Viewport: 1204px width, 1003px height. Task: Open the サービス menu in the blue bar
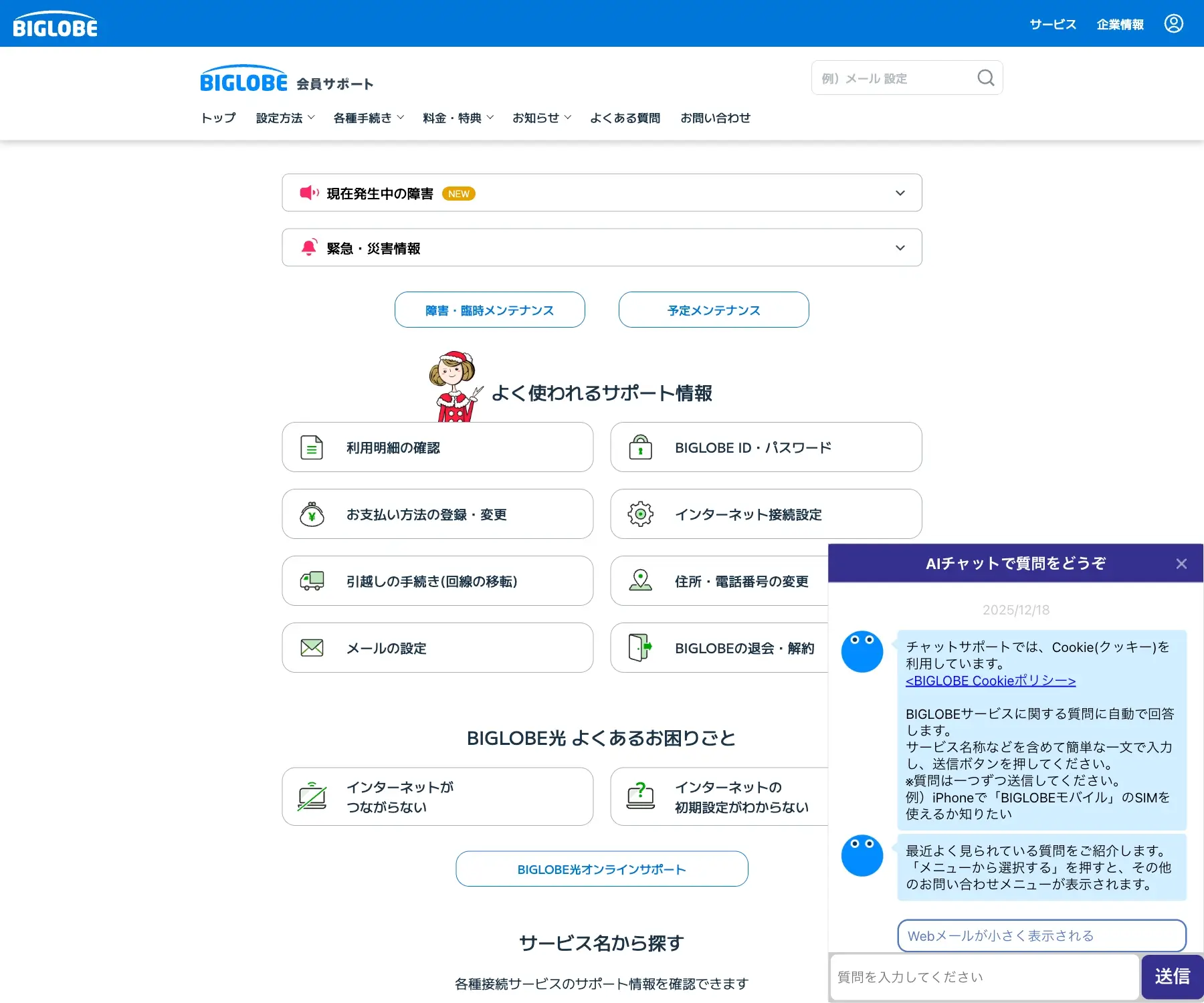(x=1052, y=24)
